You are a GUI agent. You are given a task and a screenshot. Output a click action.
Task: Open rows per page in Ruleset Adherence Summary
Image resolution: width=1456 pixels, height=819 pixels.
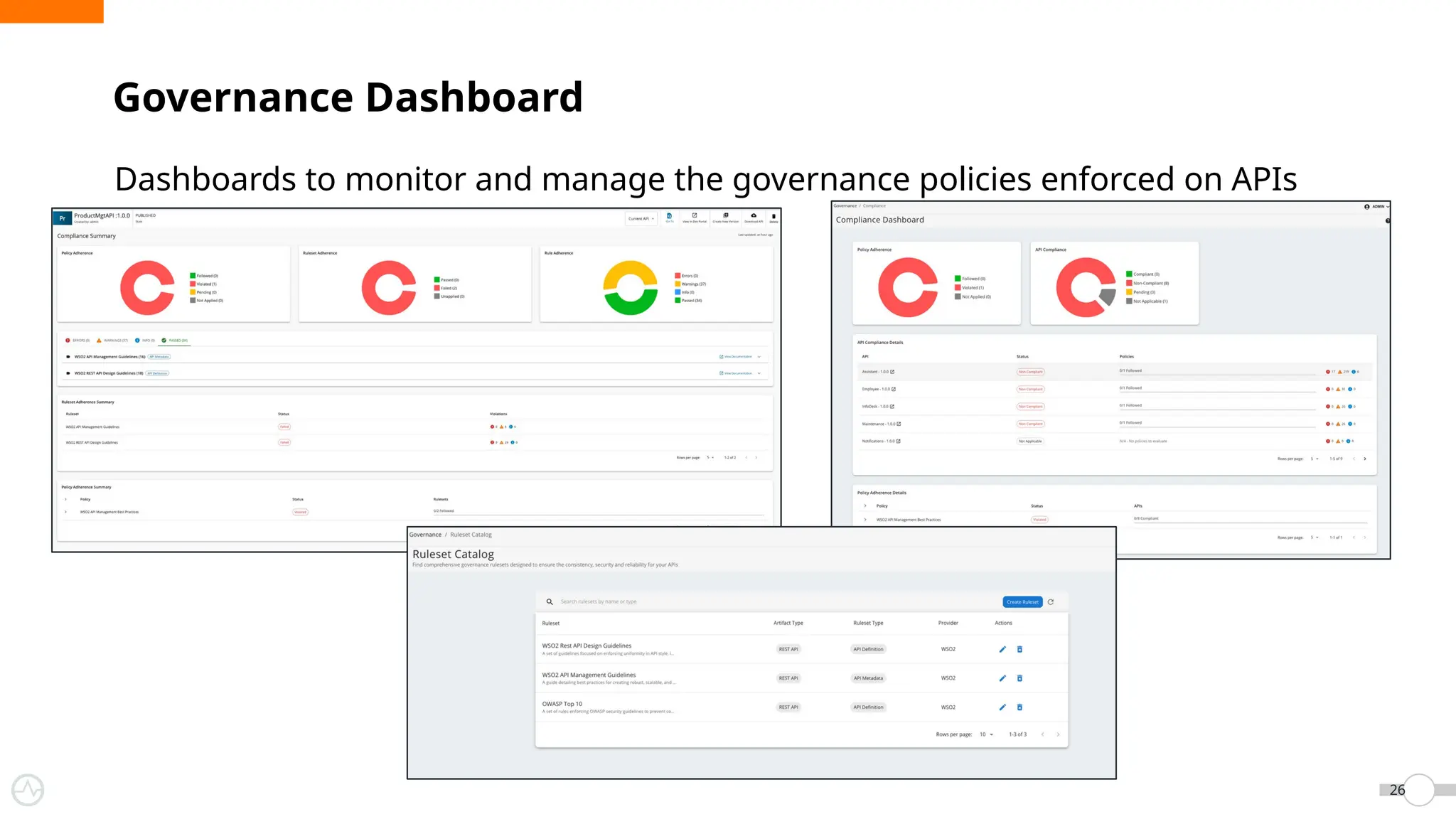(710, 458)
